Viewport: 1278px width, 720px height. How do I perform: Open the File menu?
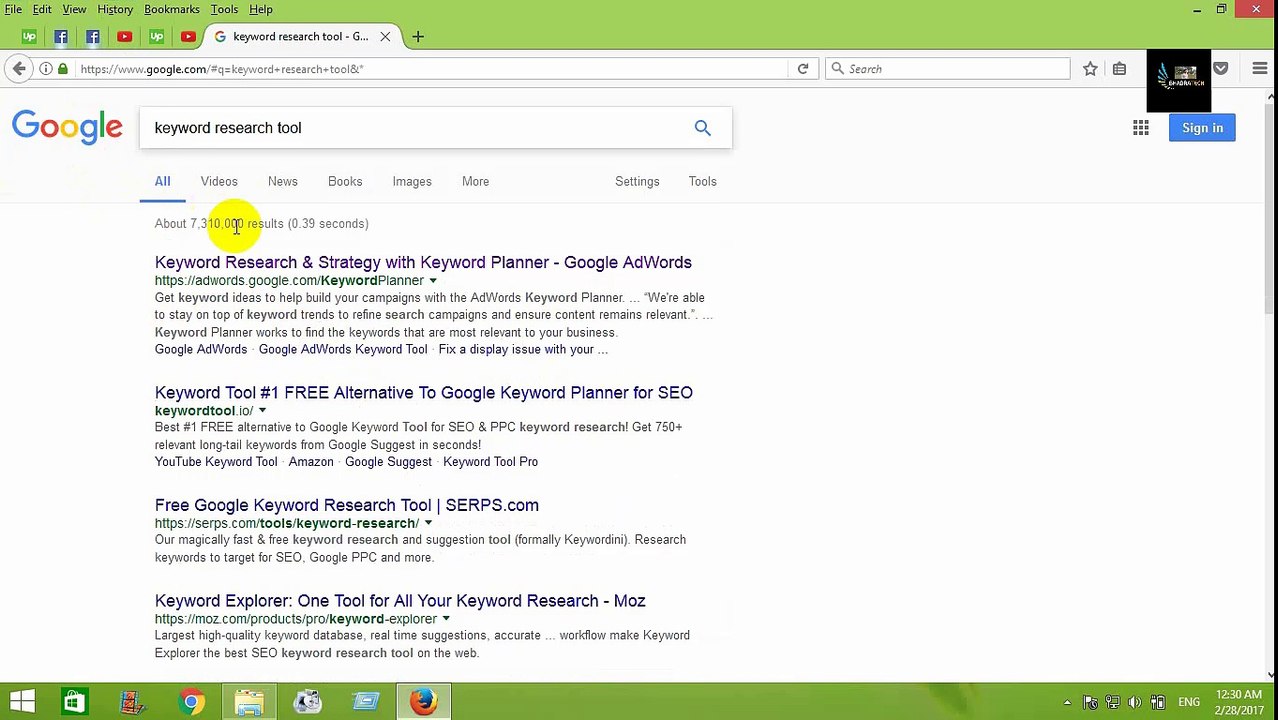click(13, 9)
